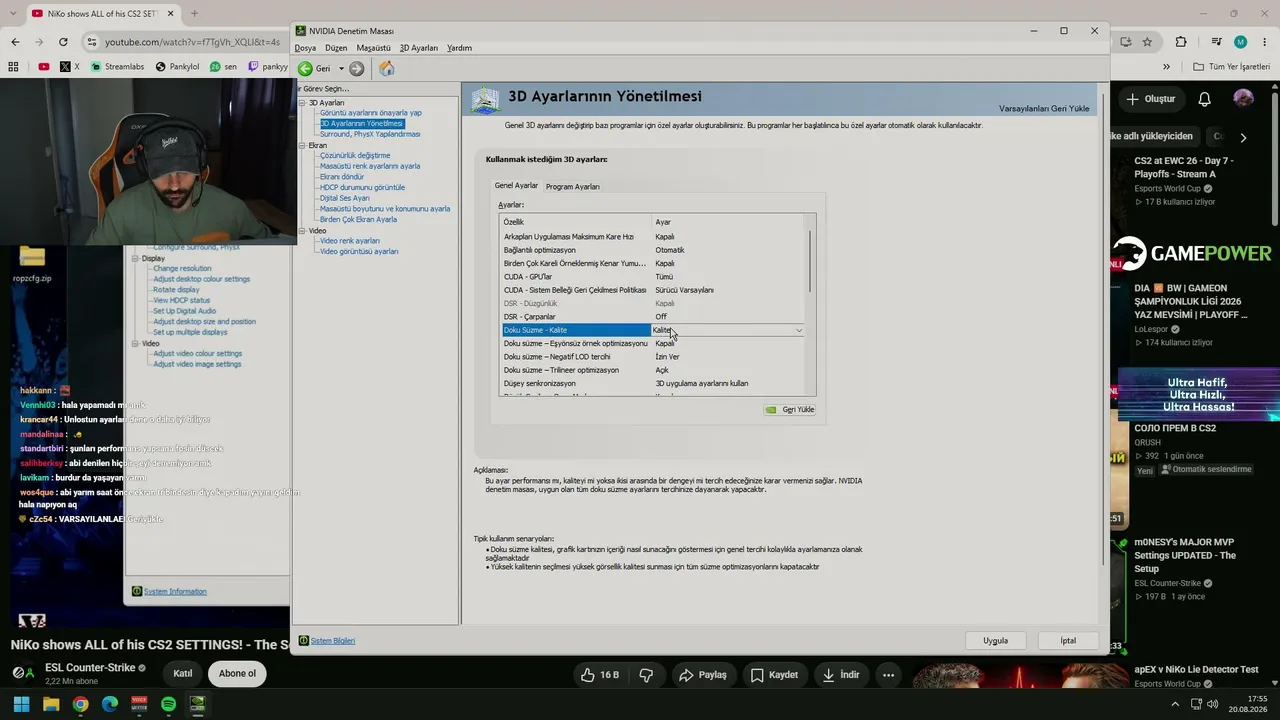Select the Düşey senkronizasyon setting row

point(654,384)
